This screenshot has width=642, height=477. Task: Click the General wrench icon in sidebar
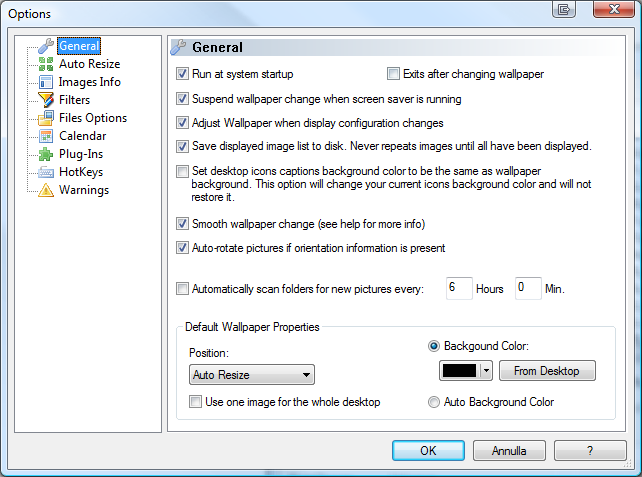click(x=46, y=46)
